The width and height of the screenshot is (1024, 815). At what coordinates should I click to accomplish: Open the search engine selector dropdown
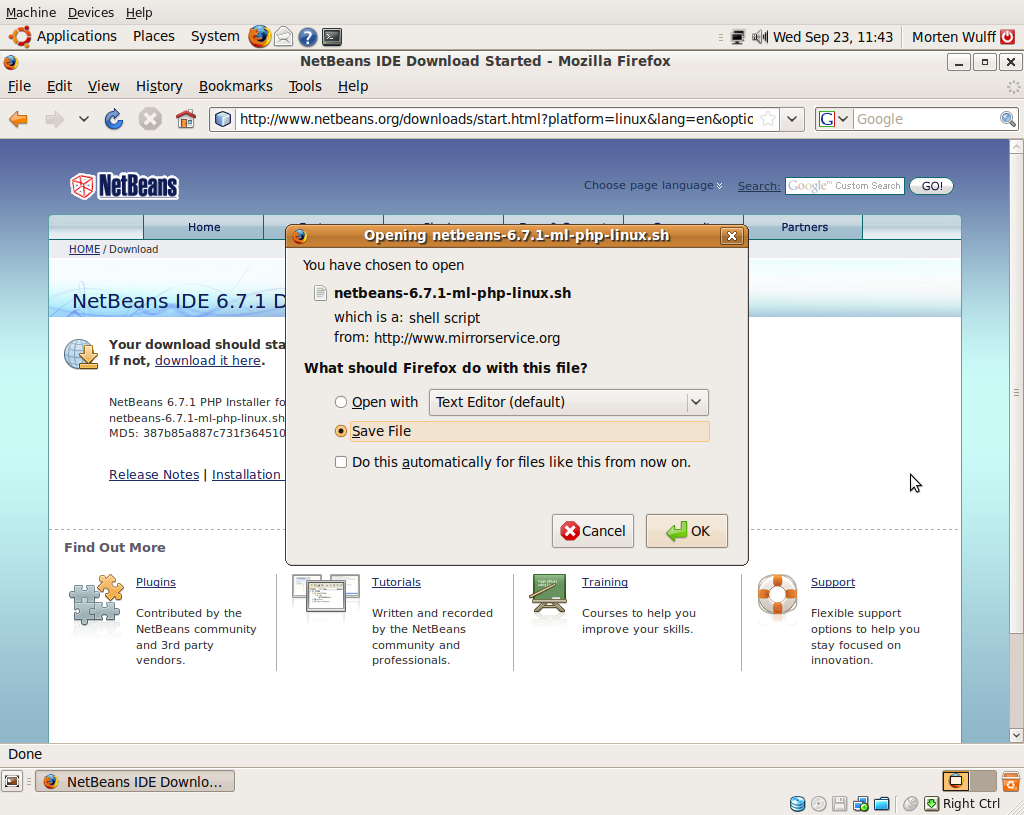[834, 119]
